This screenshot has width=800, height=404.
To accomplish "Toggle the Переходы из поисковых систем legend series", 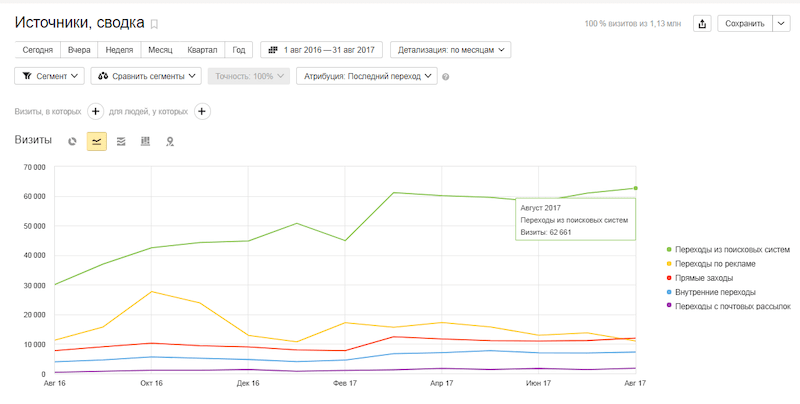I will coord(729,249).
